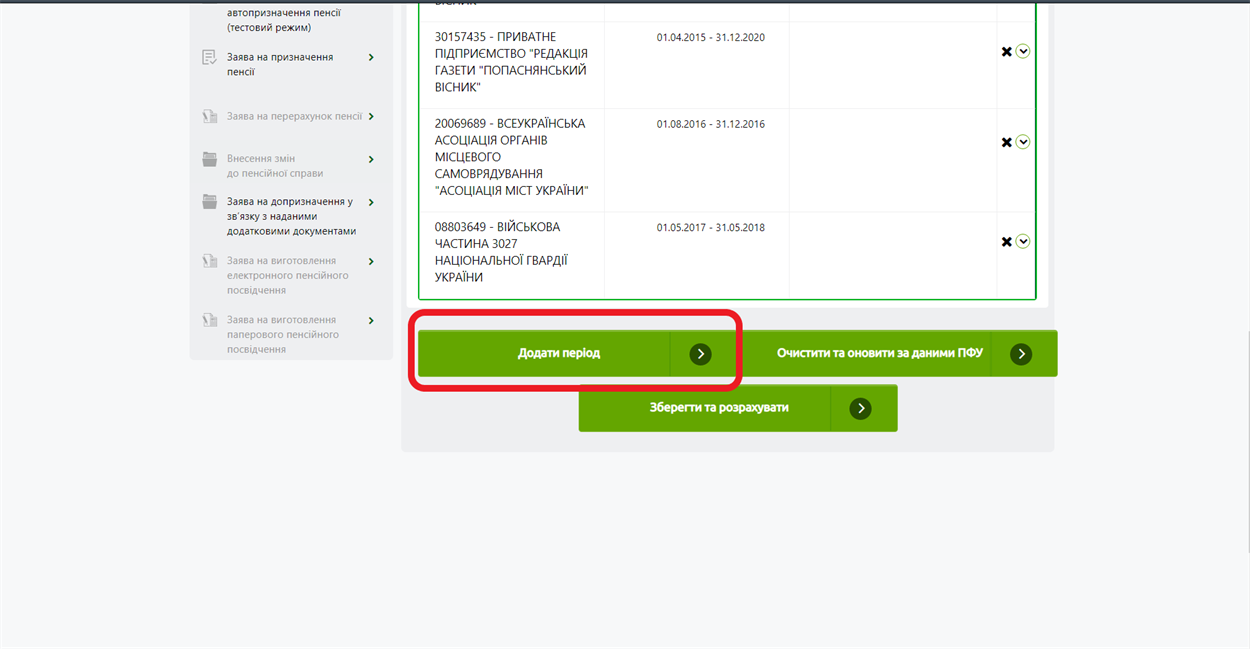Viewport: 1250px width, 649px height.
Task: Select date range 01.08.2016 - 31.12.2016
Action: coord(711,124)
